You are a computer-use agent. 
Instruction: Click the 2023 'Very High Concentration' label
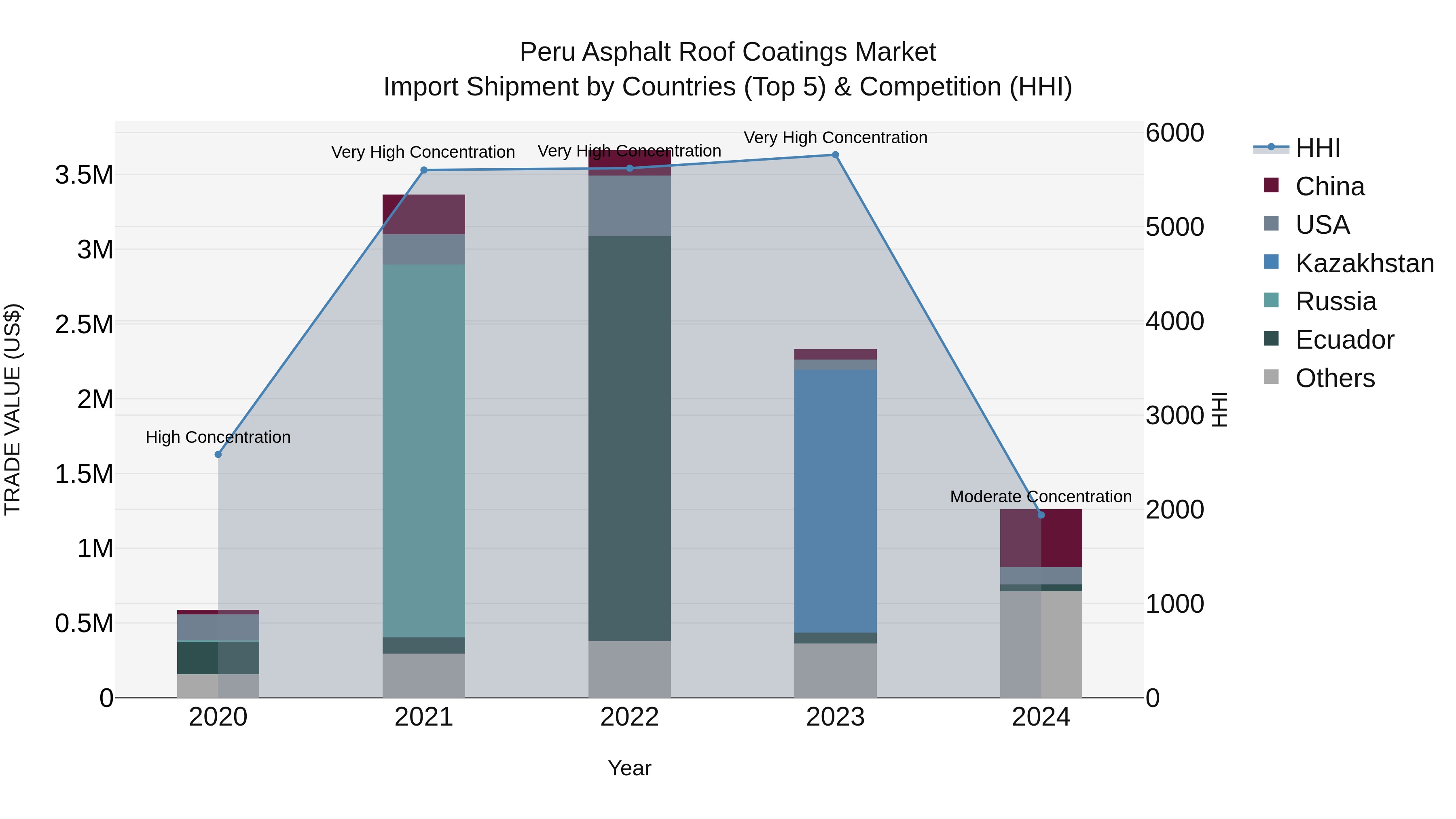836,138
